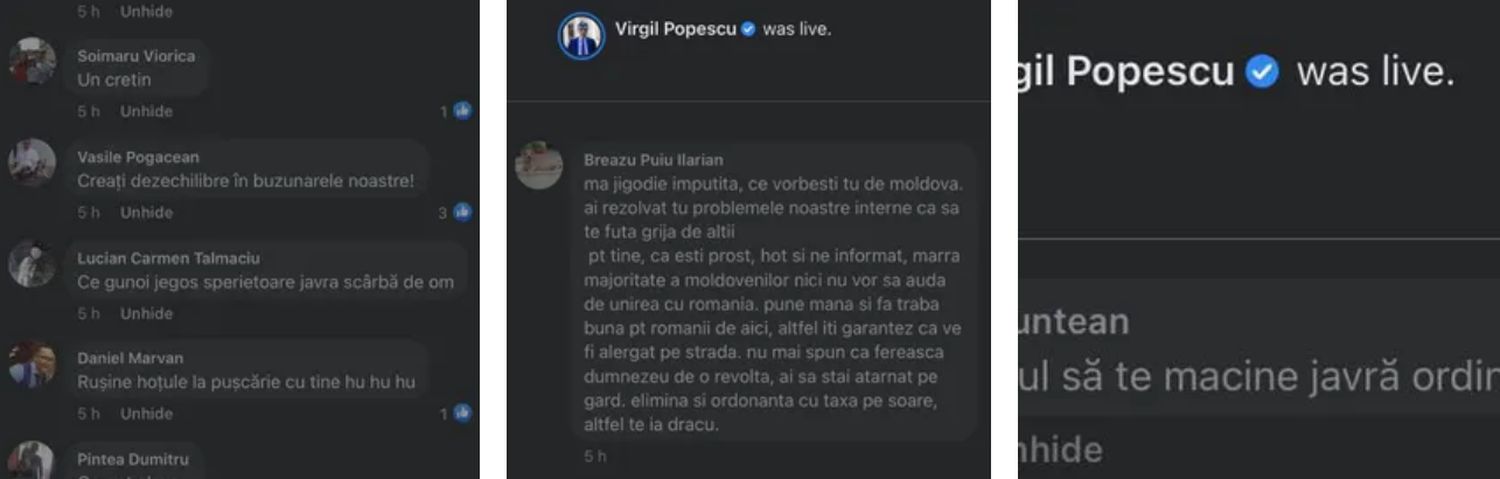Open Soimaru Viorica profile picture
The image size is (1500, 479).
pos(32,62)
